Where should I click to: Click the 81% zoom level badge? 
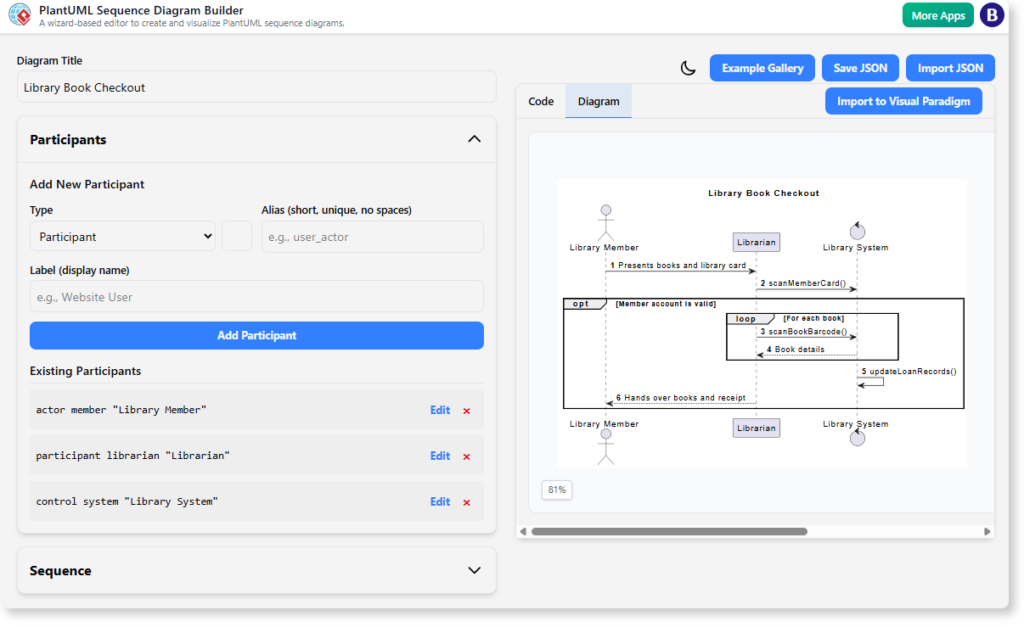(557, 489)
